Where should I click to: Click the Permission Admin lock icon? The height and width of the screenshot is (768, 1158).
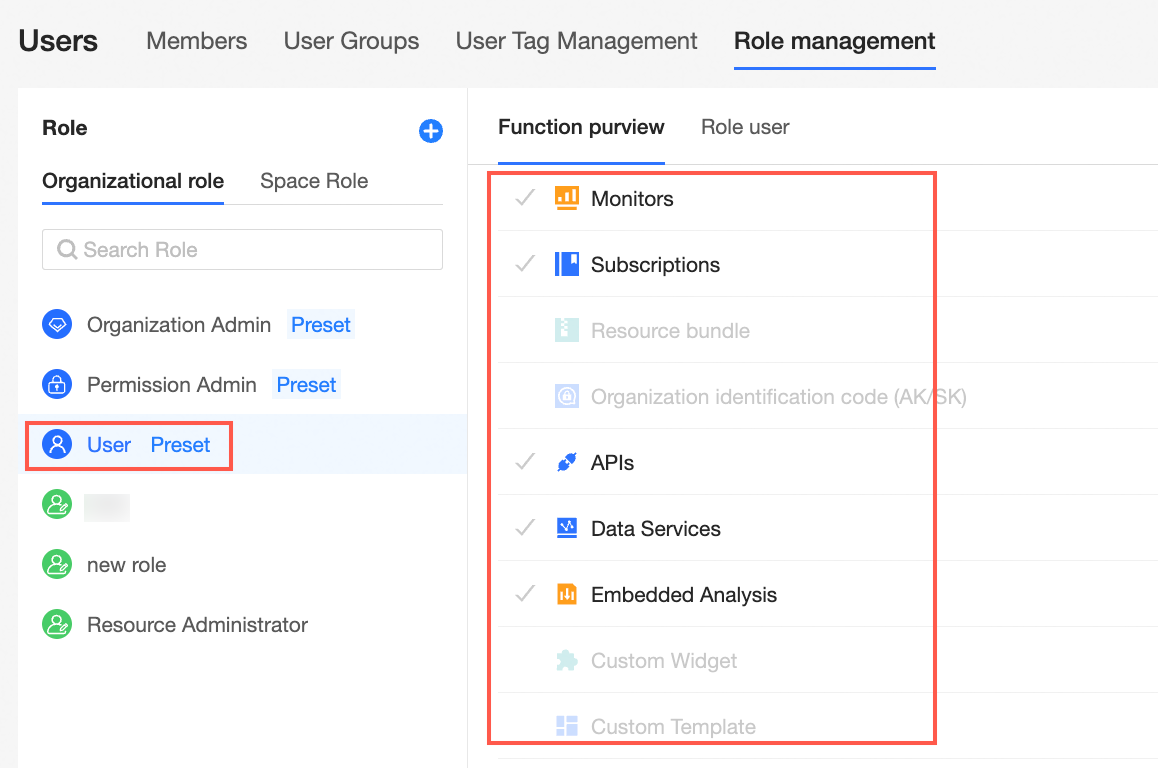pos(57,384)
